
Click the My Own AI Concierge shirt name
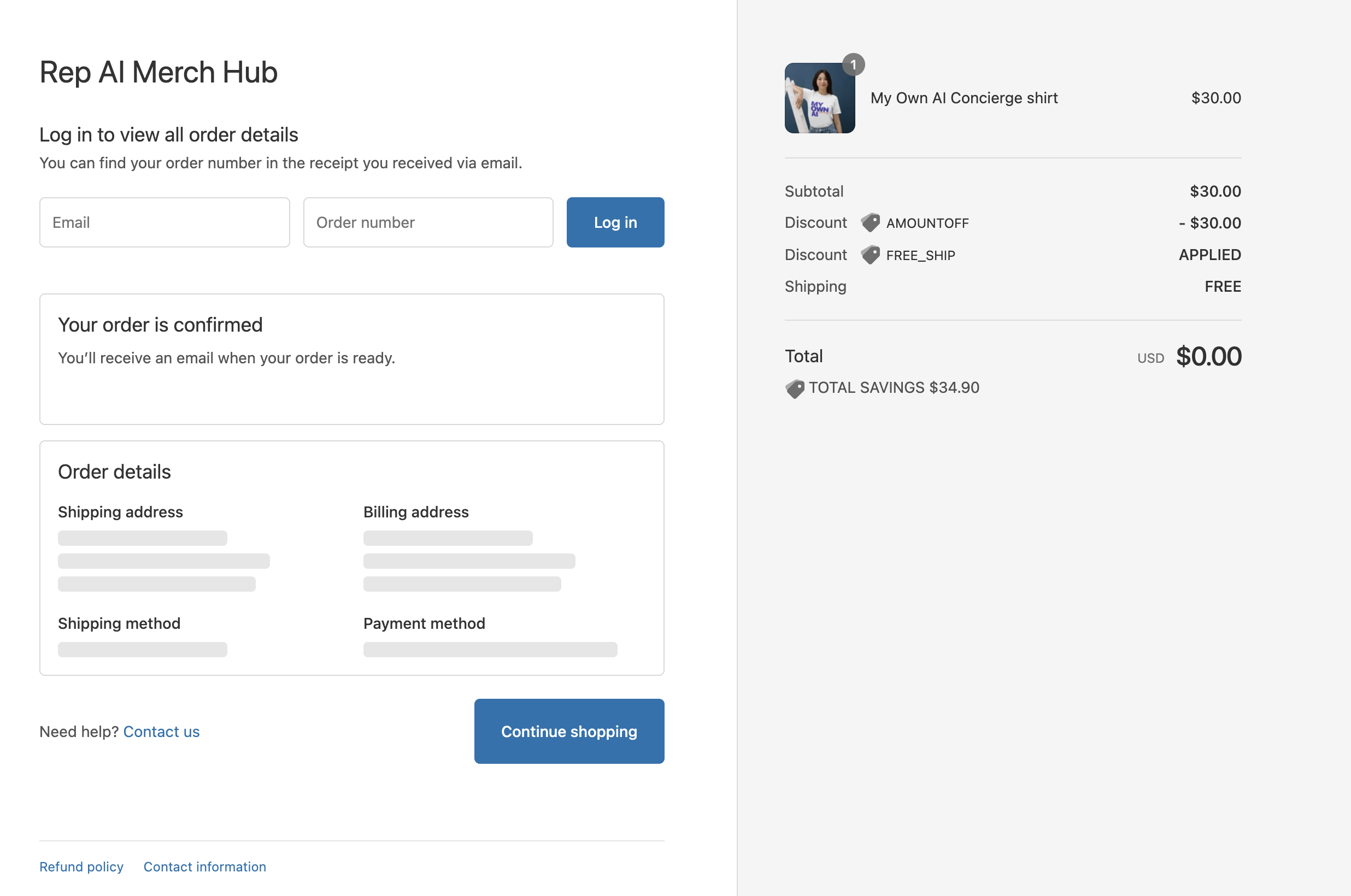click(x=964, y=98)
